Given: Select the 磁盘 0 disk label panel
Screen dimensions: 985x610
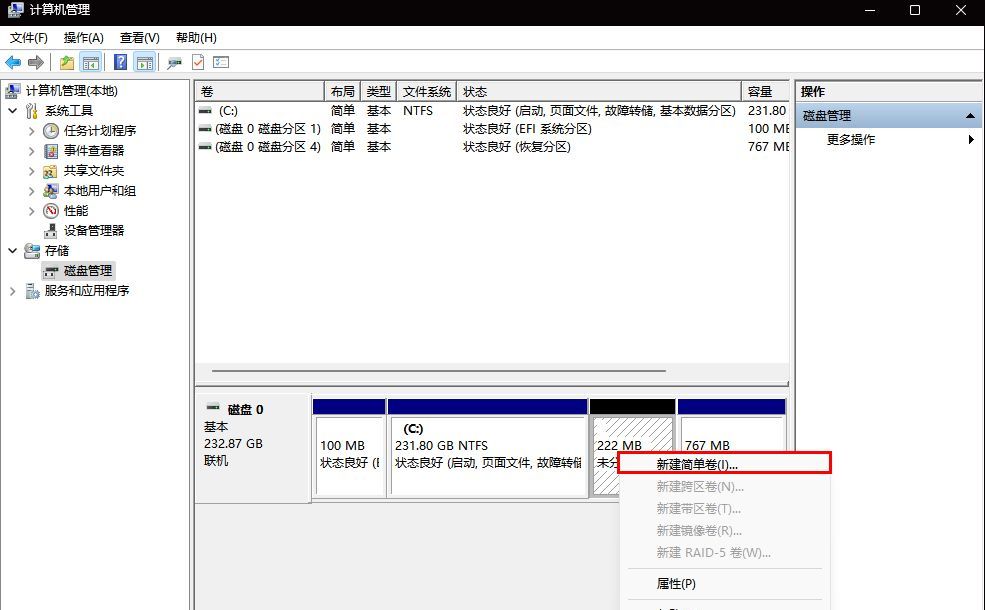Looking at the screenshot, I should tap(253, 447).
